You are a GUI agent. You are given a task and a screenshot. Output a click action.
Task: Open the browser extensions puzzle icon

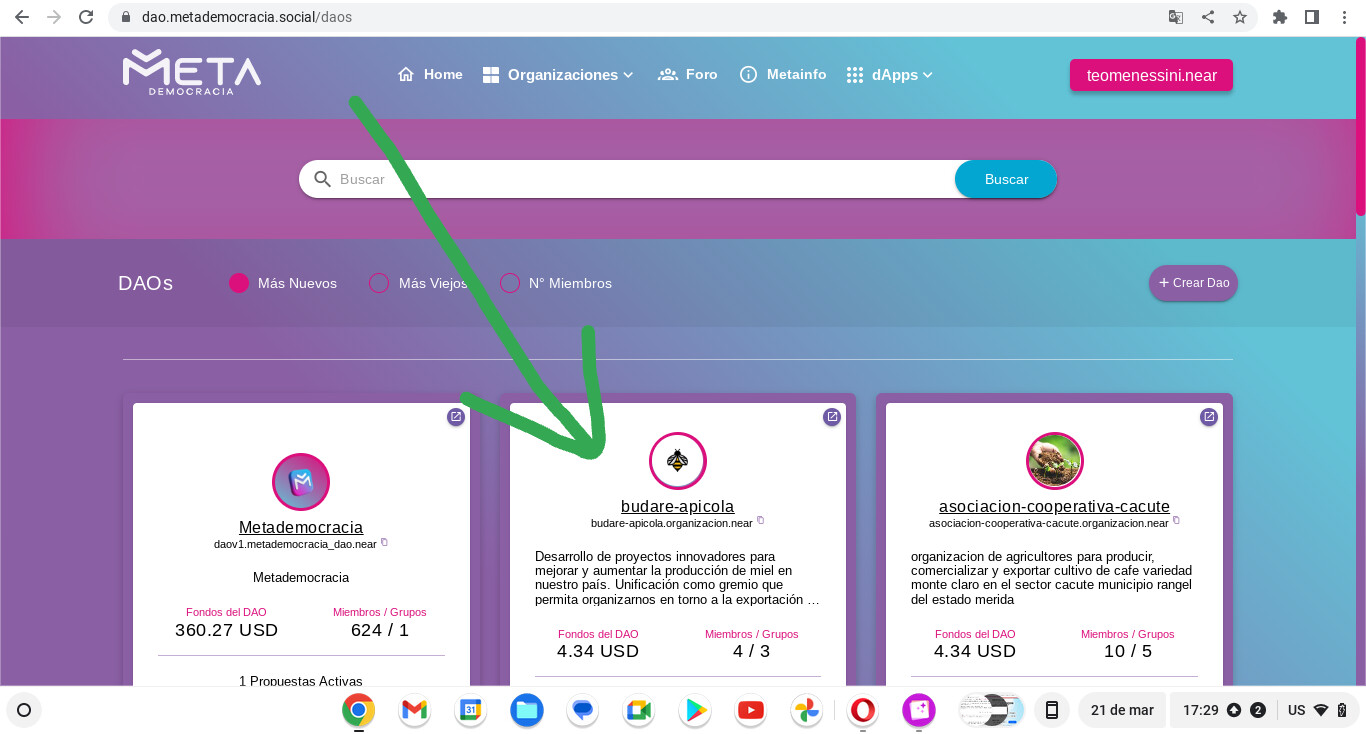(1279, 17)
